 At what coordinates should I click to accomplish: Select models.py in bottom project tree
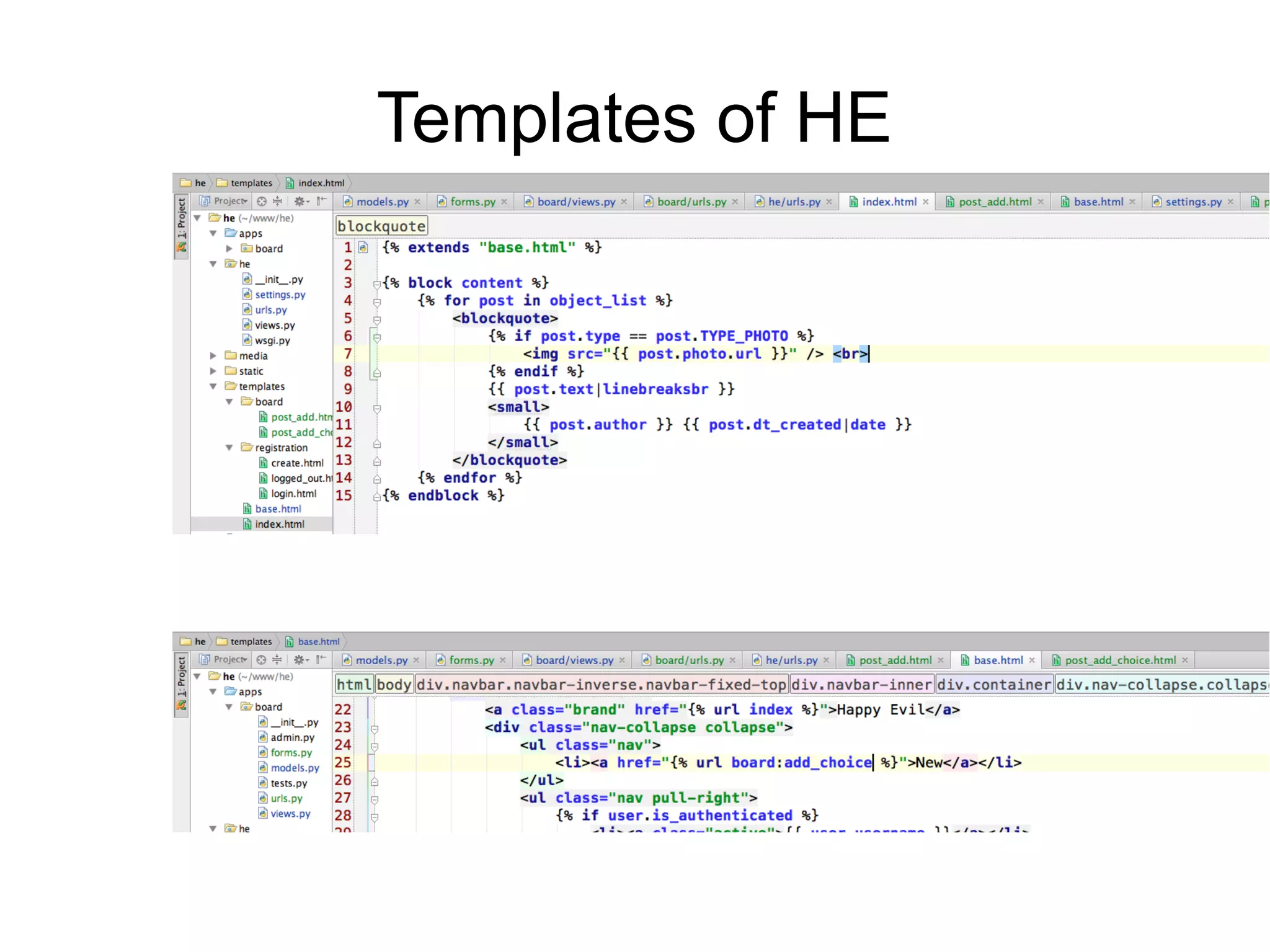(x=289, y=768)
